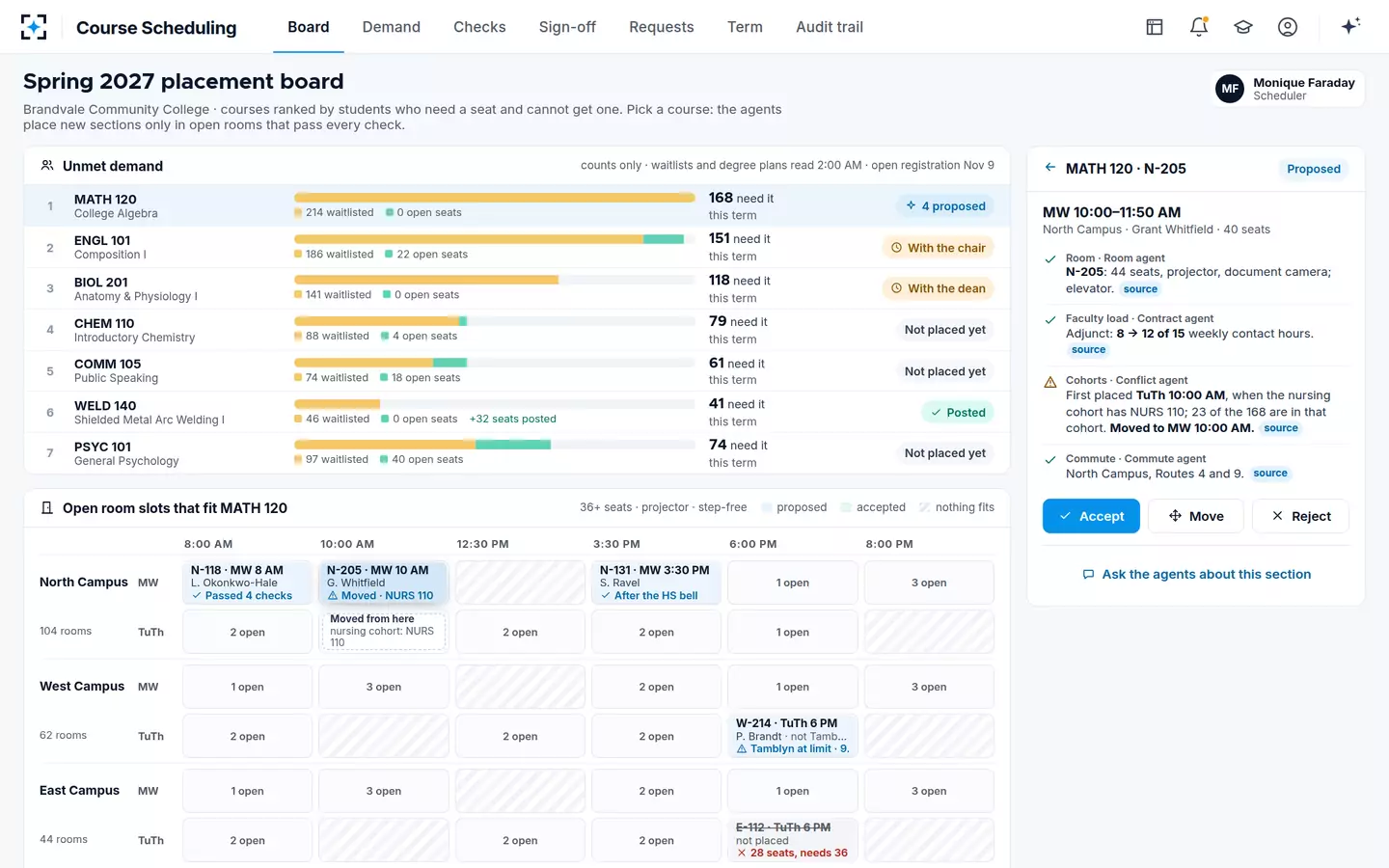Open the Room agent source link
1389x868 pixels.
click(x=1140, y=289)
